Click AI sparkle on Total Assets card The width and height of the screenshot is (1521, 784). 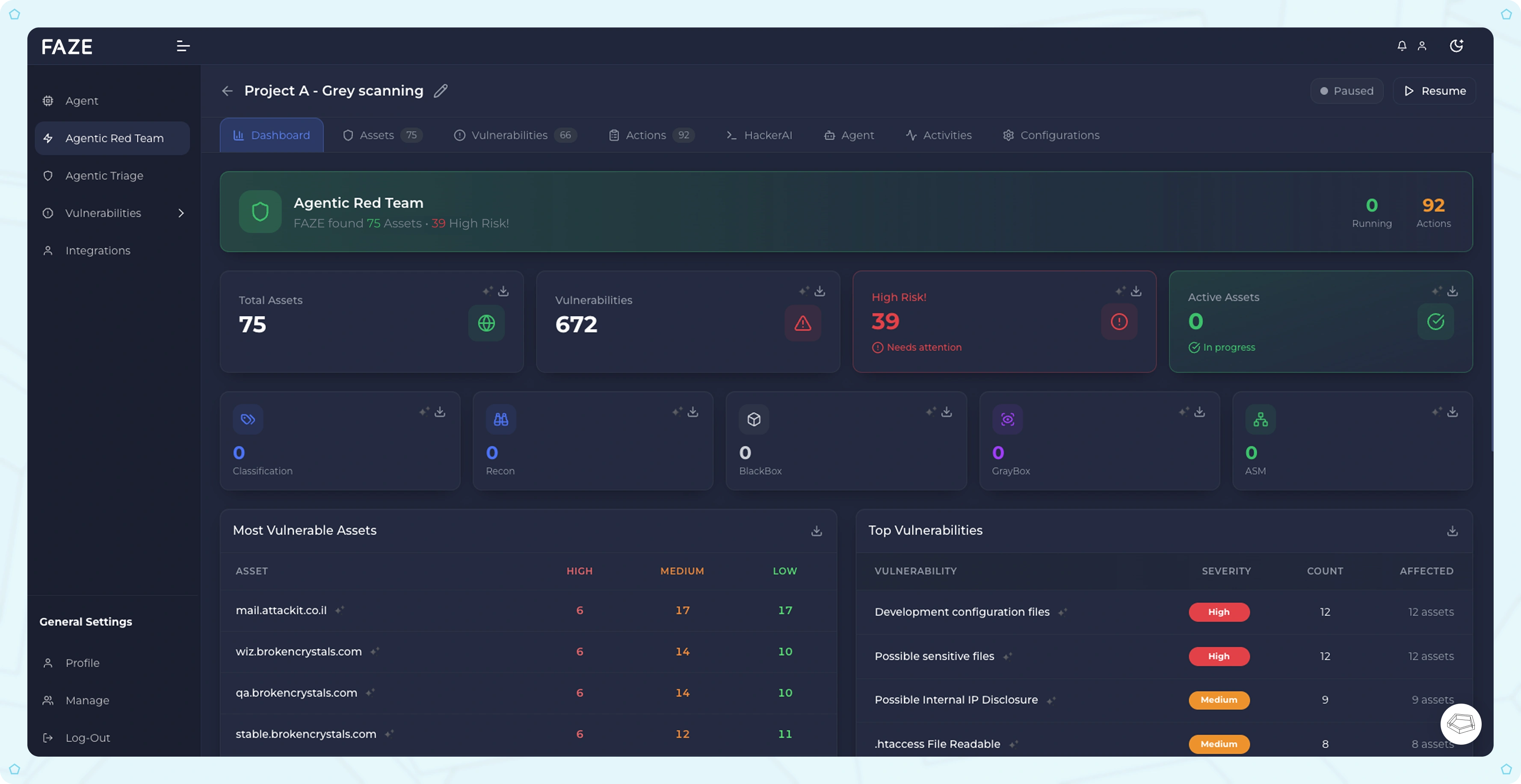[487, 291]
